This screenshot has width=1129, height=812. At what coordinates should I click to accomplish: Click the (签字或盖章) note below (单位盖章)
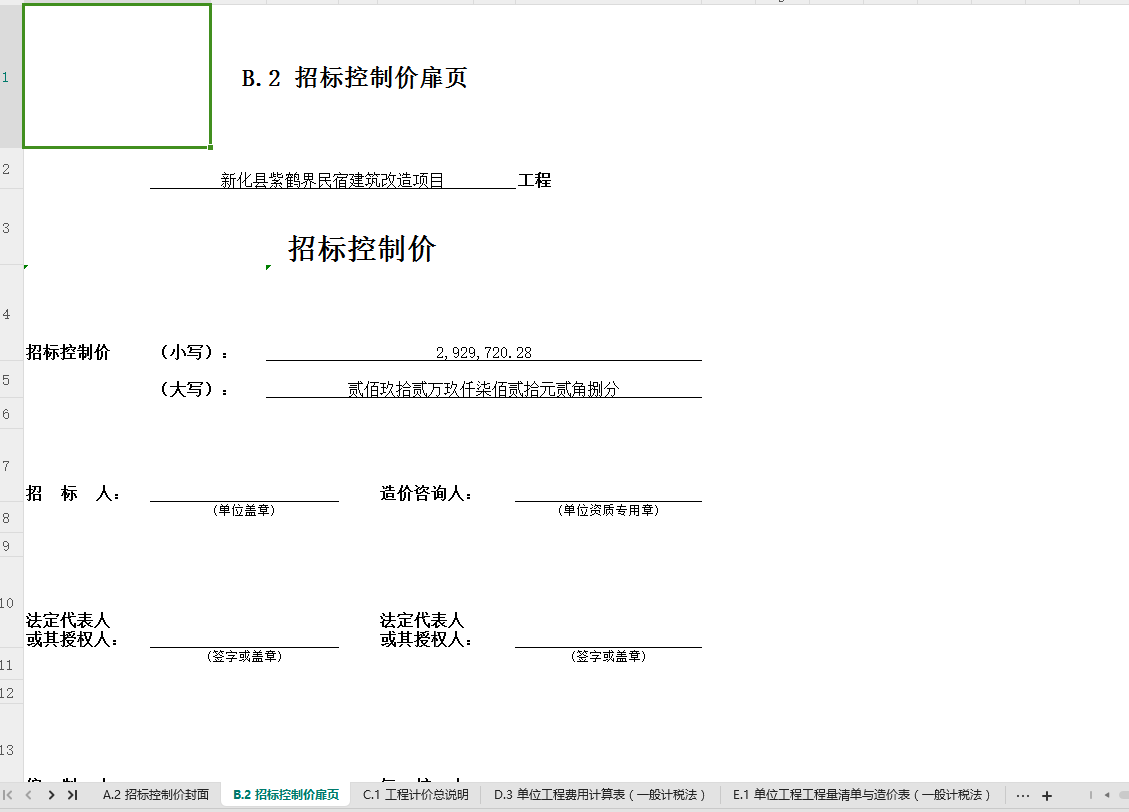coord(244,656)
